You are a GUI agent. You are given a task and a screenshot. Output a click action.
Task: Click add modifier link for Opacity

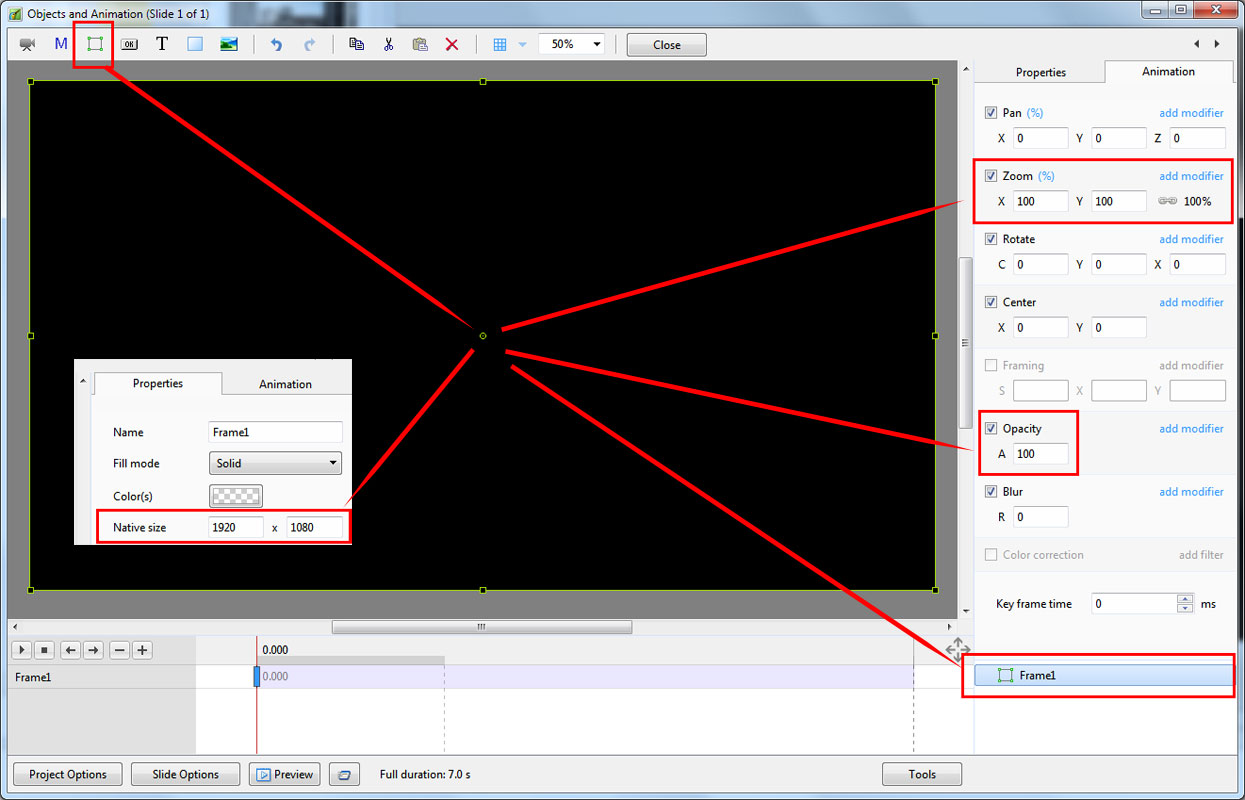1191,428
